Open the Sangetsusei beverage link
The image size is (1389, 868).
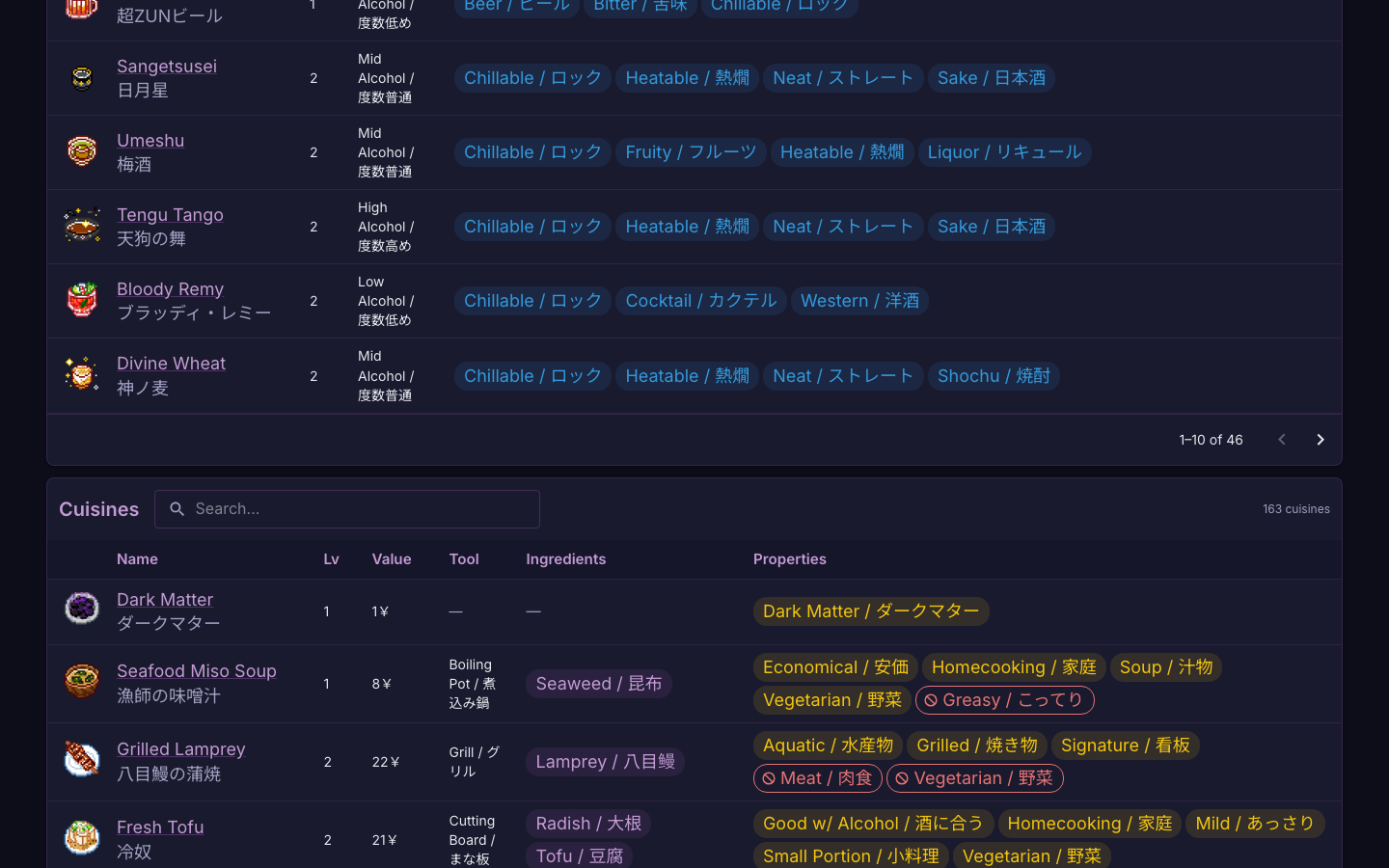tap(167, 67)
